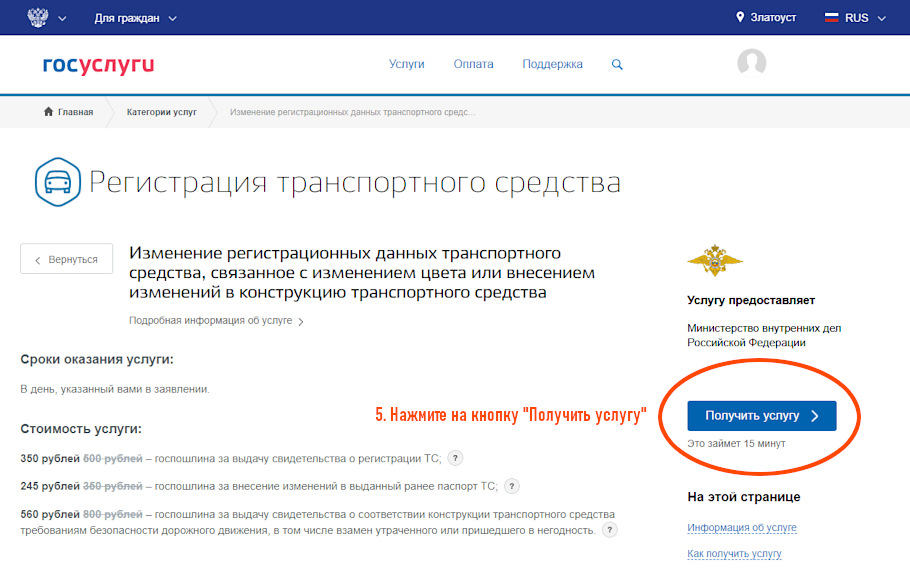Click the 'Вернуться' back button
Image resolution: width=910 pixels, height=568 pixels.
tap(67, 259)
